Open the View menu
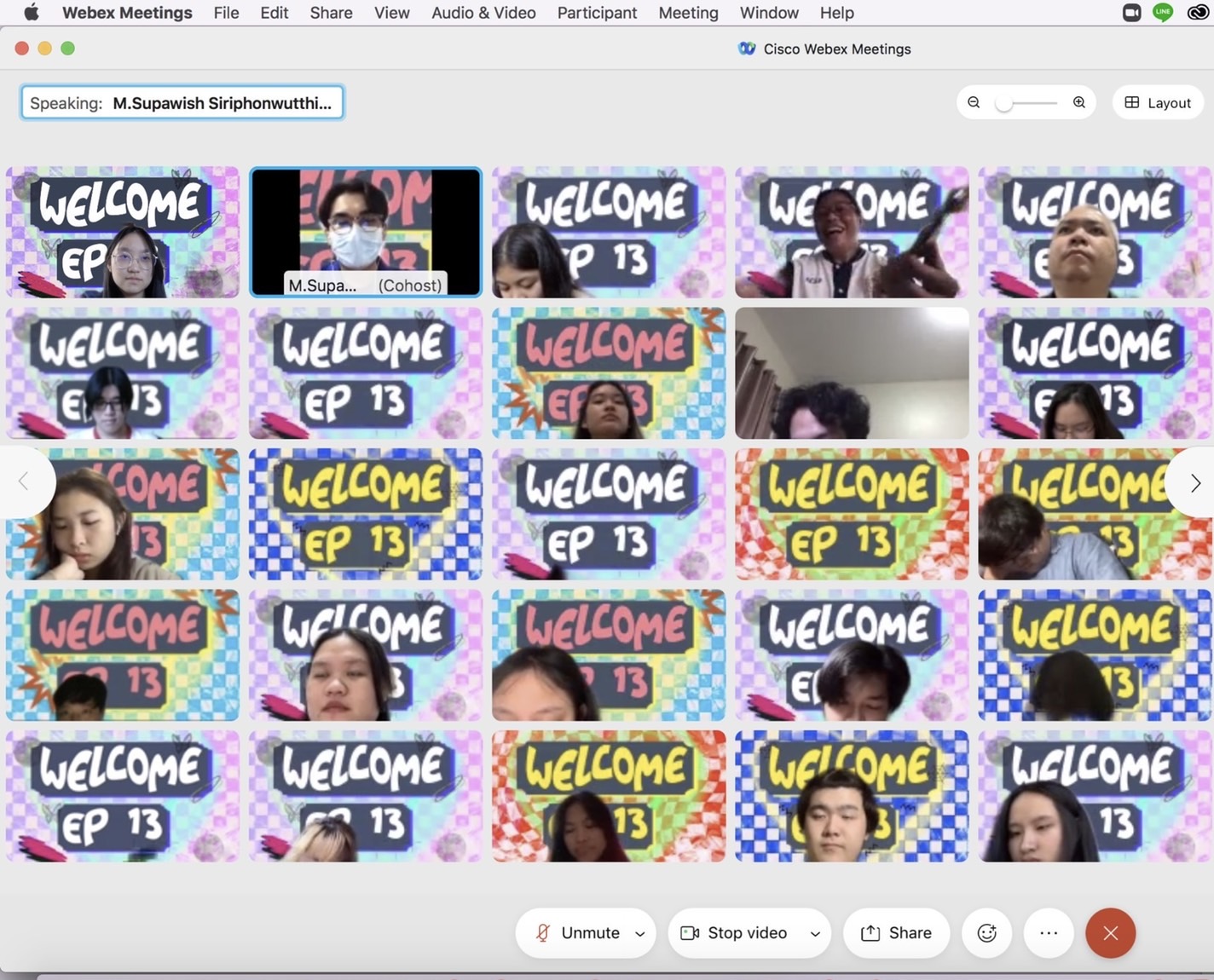 [x=392, y=13]
